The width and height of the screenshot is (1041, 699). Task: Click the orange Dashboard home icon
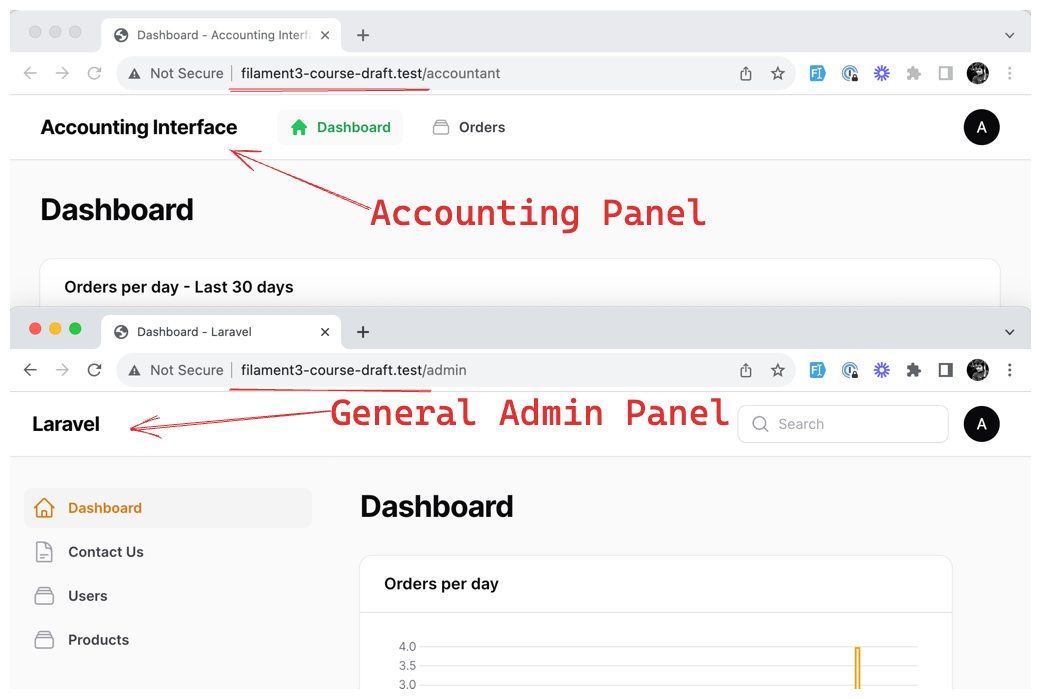click(x=44, y=508)
